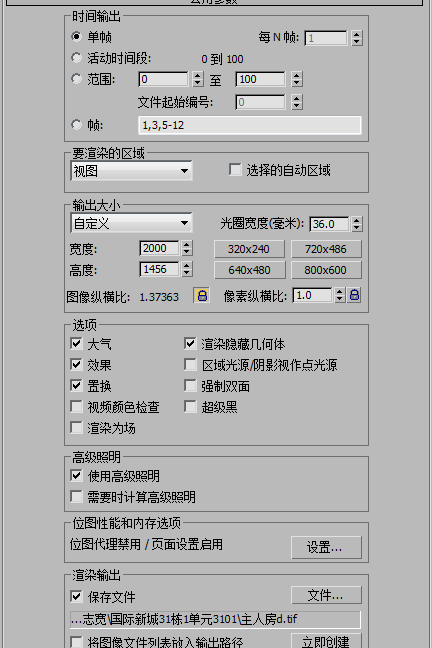Click the 每N帧 spinner arrows
The width and height of the screenshot is (432, 648).
pos(357,38)
